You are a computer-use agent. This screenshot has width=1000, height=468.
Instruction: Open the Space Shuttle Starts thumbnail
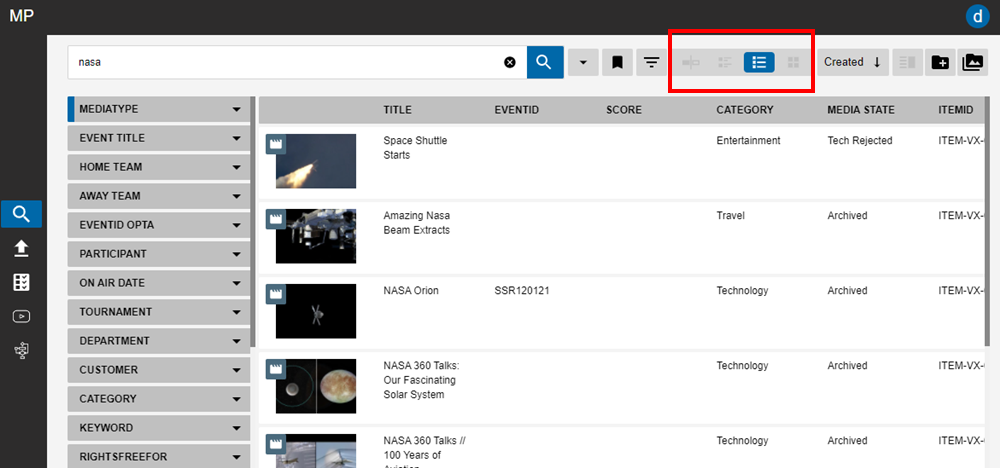click(x=316, y=161)
